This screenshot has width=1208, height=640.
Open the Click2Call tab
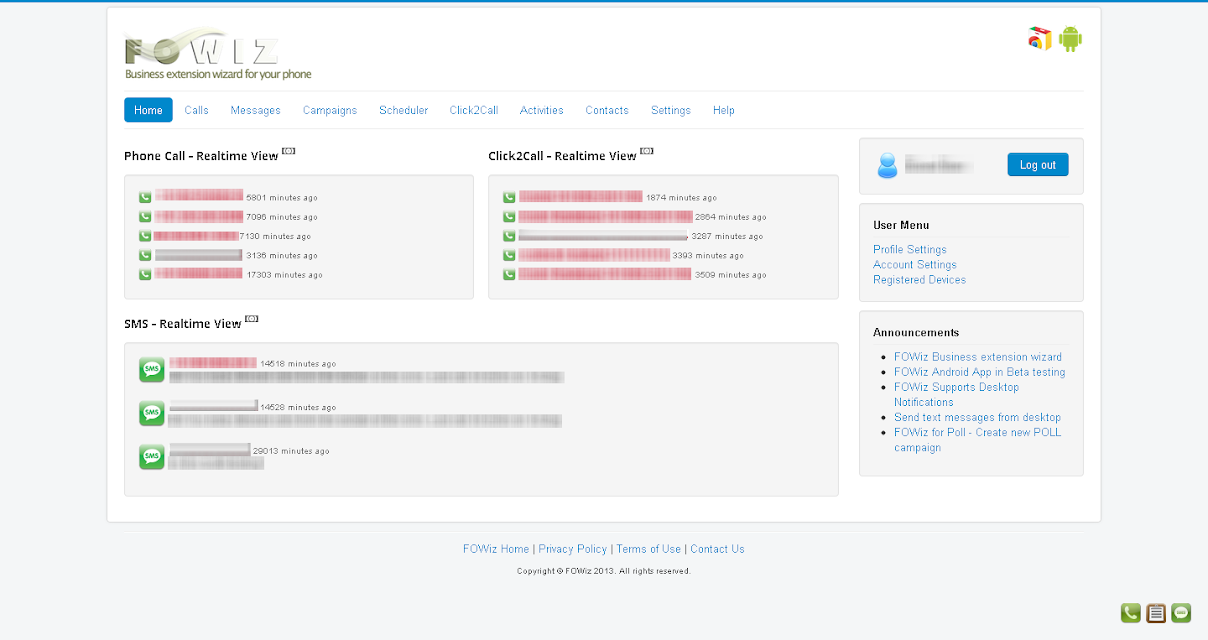[x=474, y=110]
